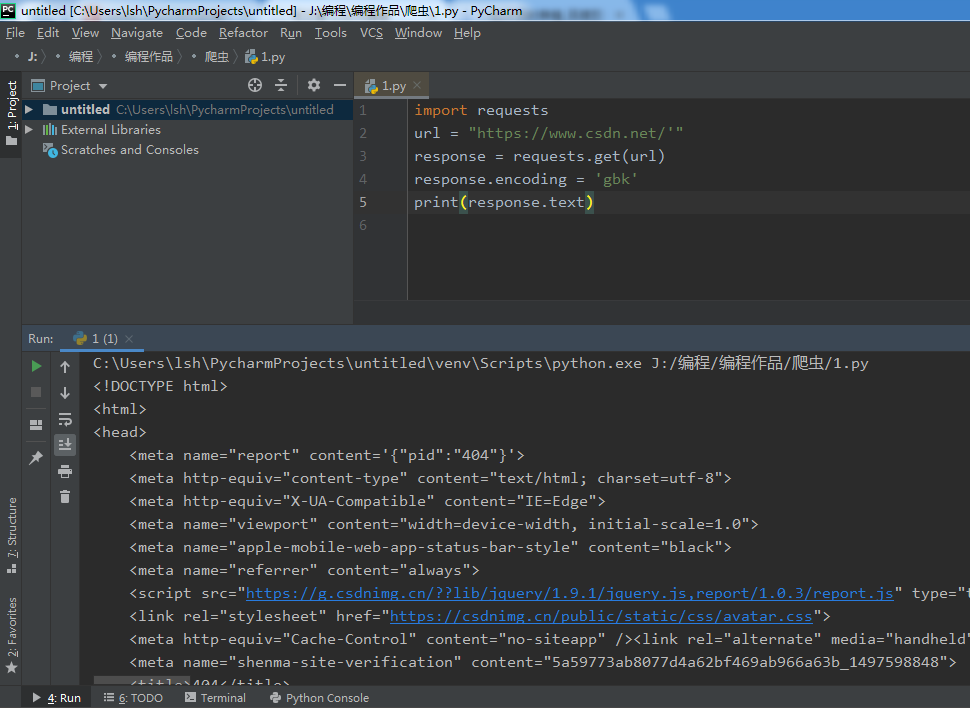
Task: Click the 'import requests' code line
Action: click(x=481, y=110)
